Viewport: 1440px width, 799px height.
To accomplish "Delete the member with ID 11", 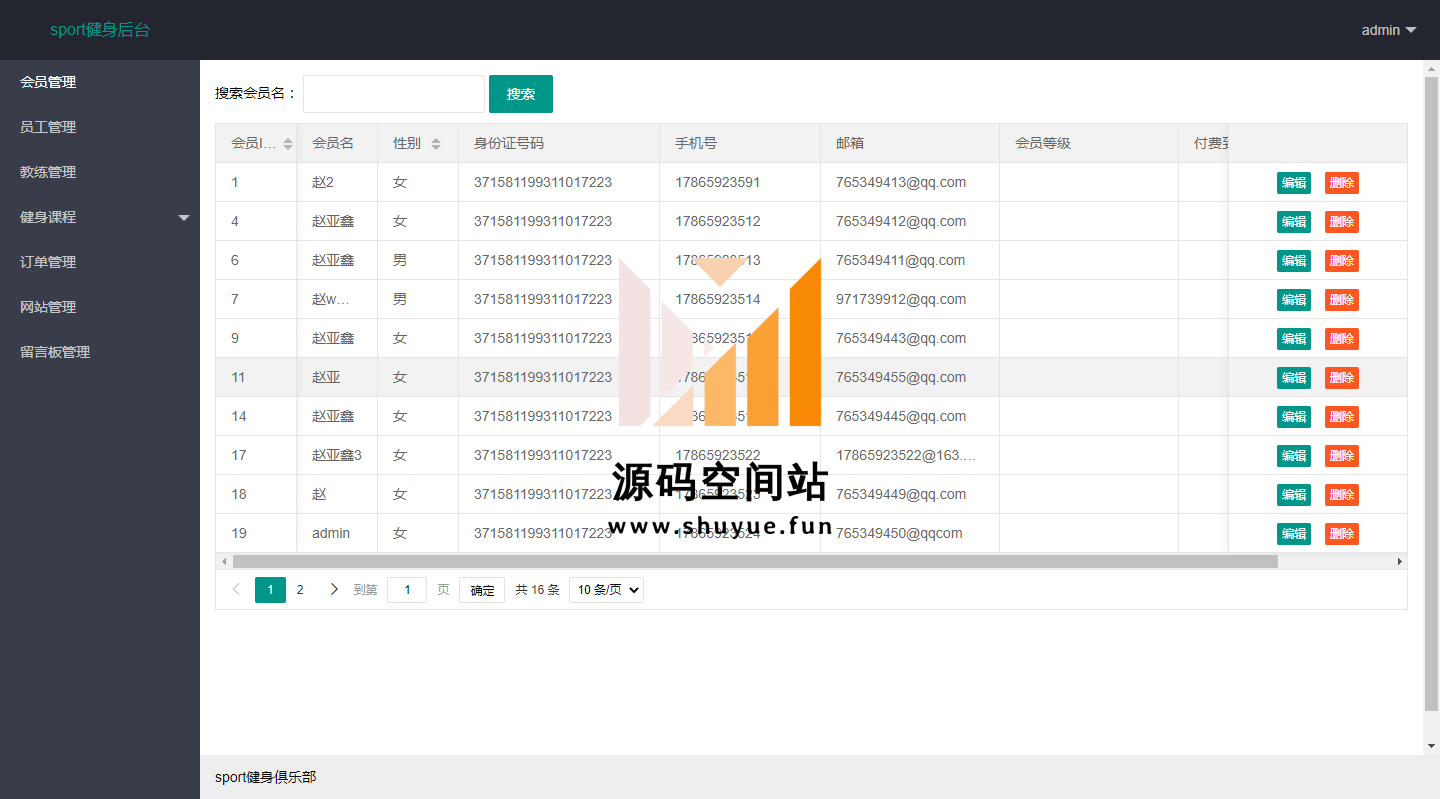I will click(x=1342, y=378).
